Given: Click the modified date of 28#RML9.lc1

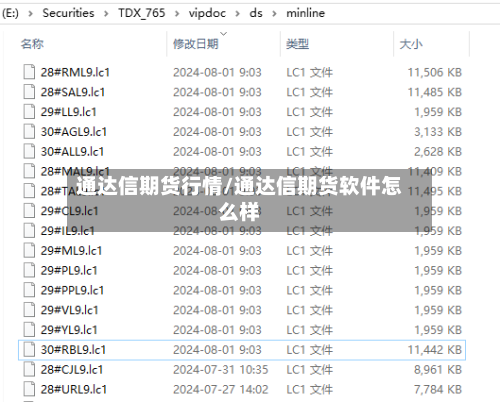Looking at the screenshot, I should [217, 72].
